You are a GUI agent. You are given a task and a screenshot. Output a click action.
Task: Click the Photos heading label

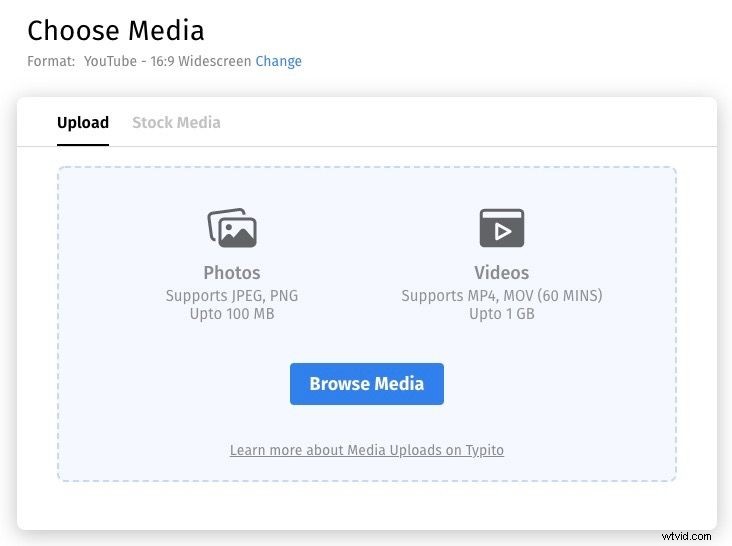pyautogui.click(x=232, y=273)
